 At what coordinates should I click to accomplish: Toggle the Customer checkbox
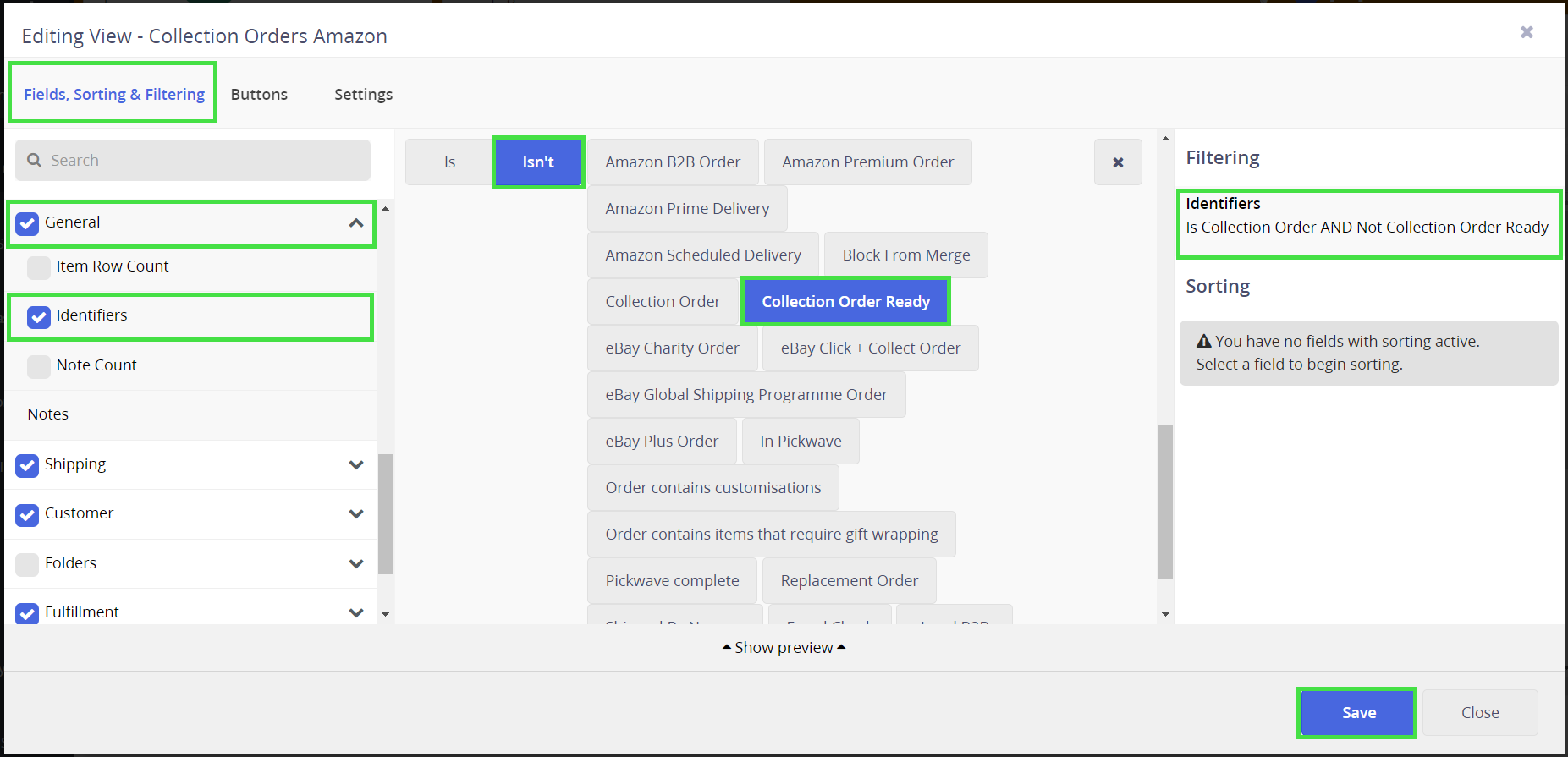click(x=27, y=514)
